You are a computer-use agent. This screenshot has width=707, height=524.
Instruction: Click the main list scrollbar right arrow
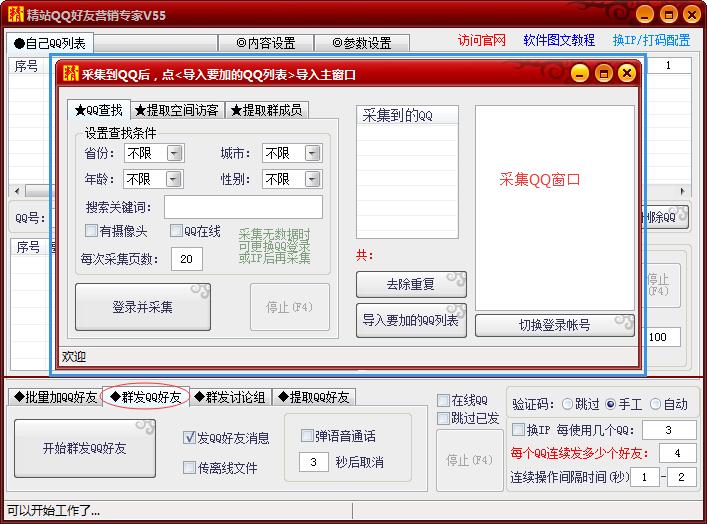pyautogui.click(x=683, y=191)
